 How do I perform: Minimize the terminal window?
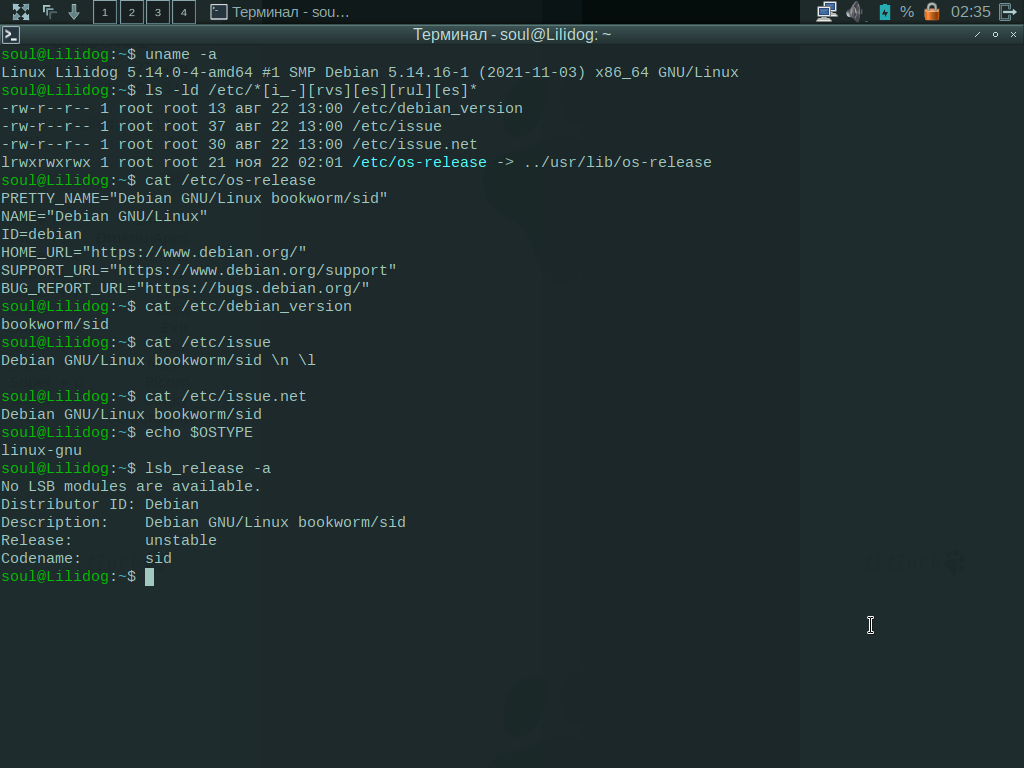(x=978, y=35)
